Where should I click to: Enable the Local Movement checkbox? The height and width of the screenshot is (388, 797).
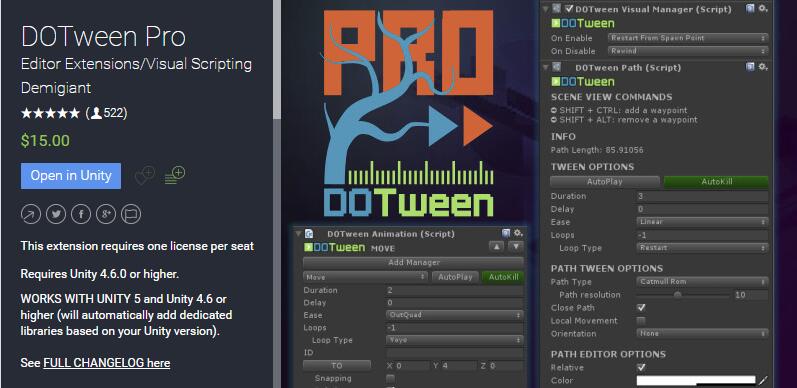pyautogui.click(x=641, y=321)
